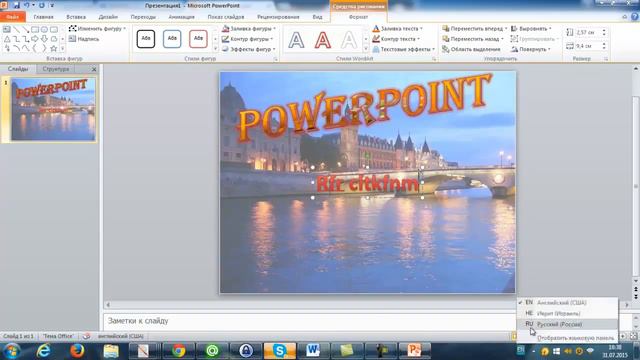The height and width of the screenshot is (360, 640).
Task: Apply the blue outlined WordArt style A
Action: (296, 40)
